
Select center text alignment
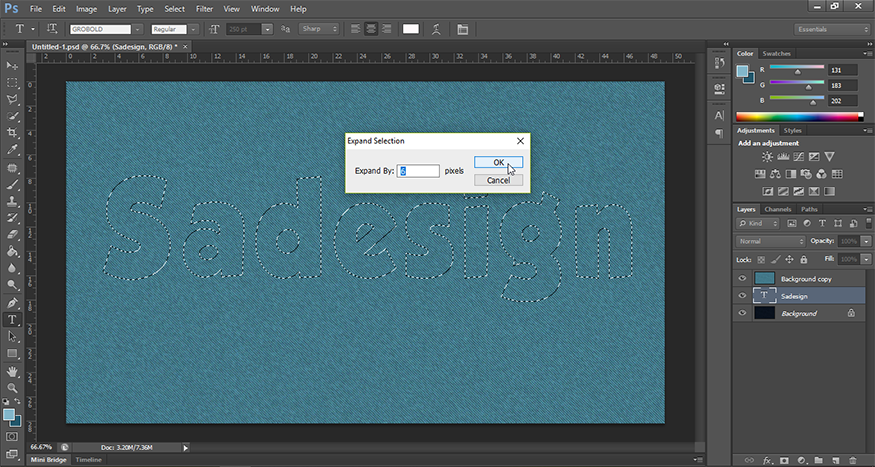pyautogui.click(x=371, y=29)
